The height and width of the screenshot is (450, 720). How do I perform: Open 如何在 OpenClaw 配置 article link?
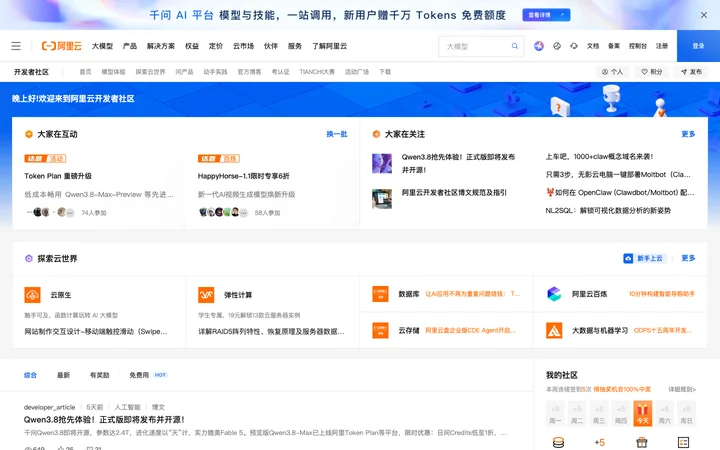[x=620, y=192]
